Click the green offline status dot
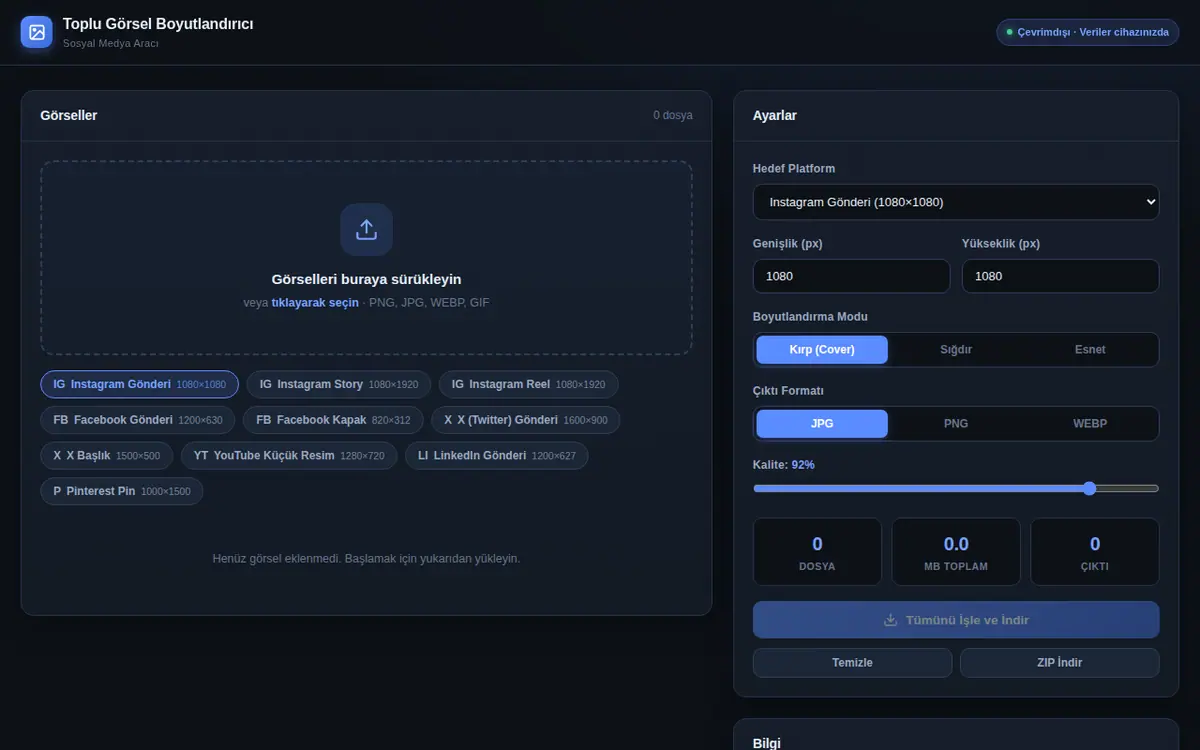The height and width of the screenshot is (750, 1200). pos(1009,32)
